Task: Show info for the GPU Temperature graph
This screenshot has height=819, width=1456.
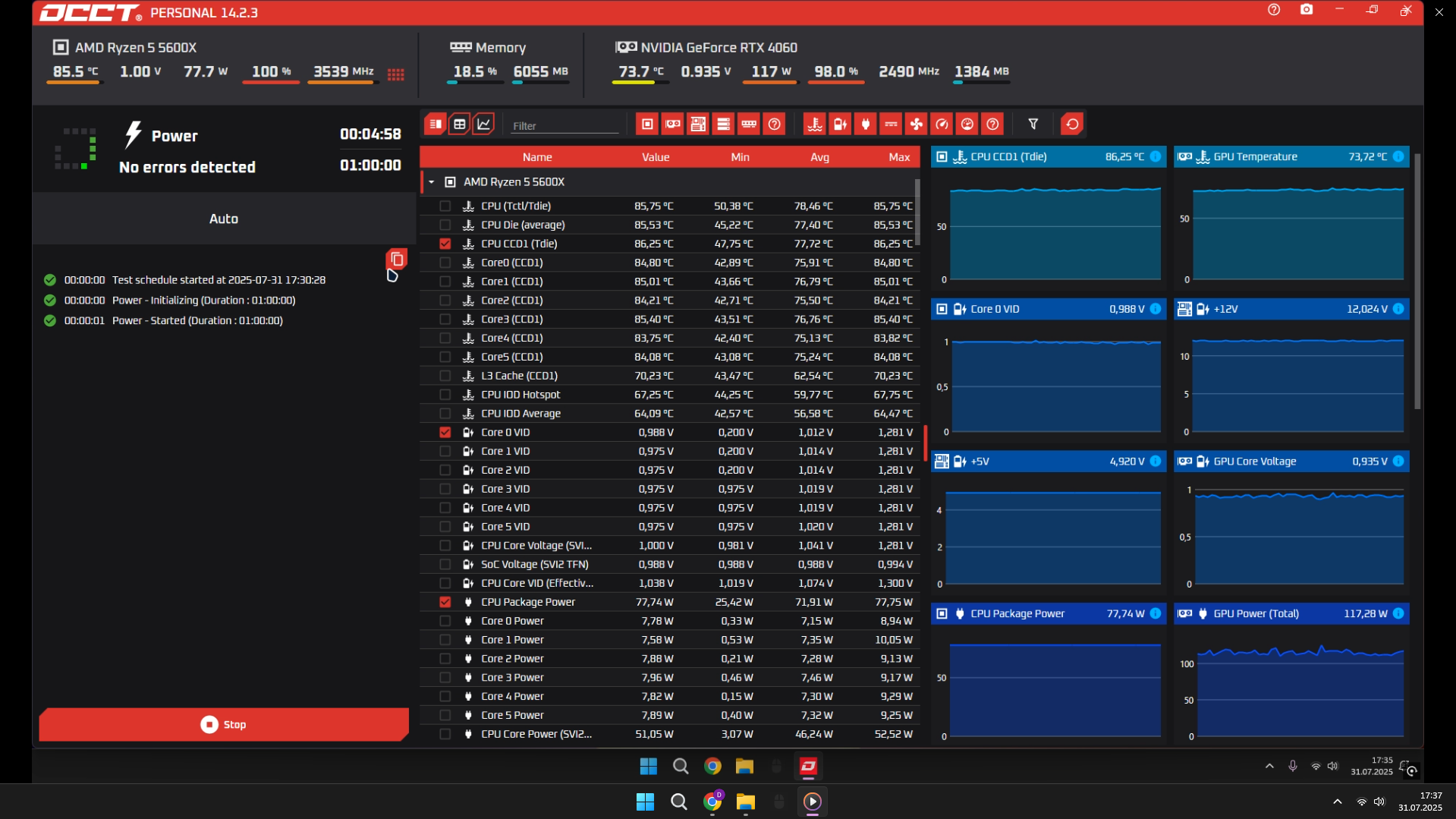Action: coord(1398,157)
